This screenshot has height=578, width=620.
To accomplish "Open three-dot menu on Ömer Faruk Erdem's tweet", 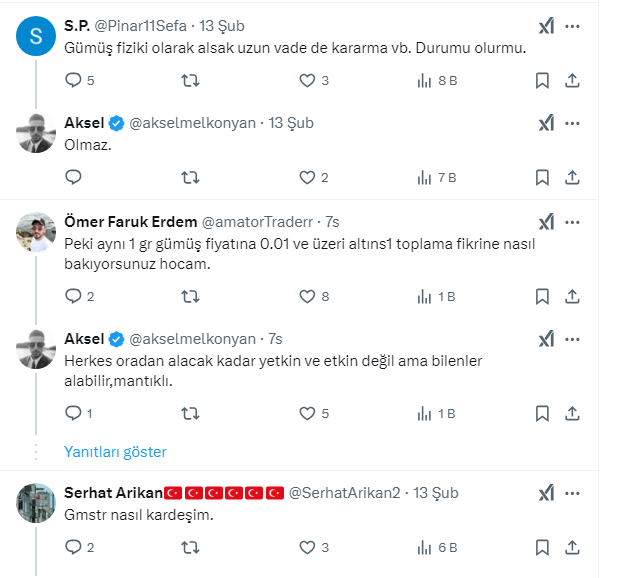I will 573,221.
